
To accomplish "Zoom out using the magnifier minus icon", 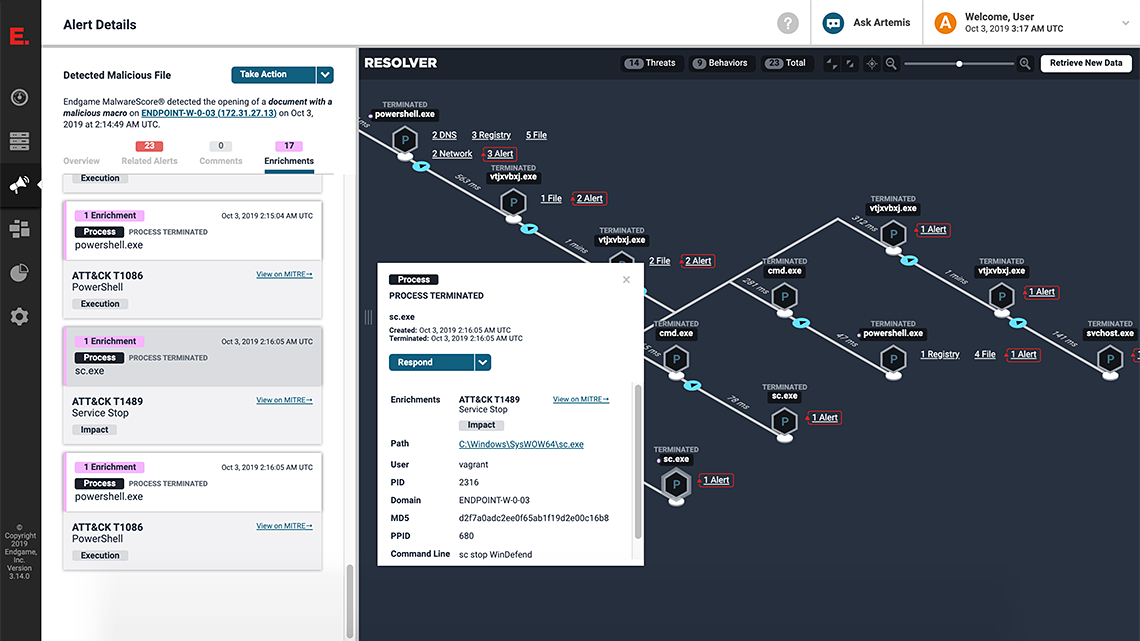I will [x=891, y=63].
